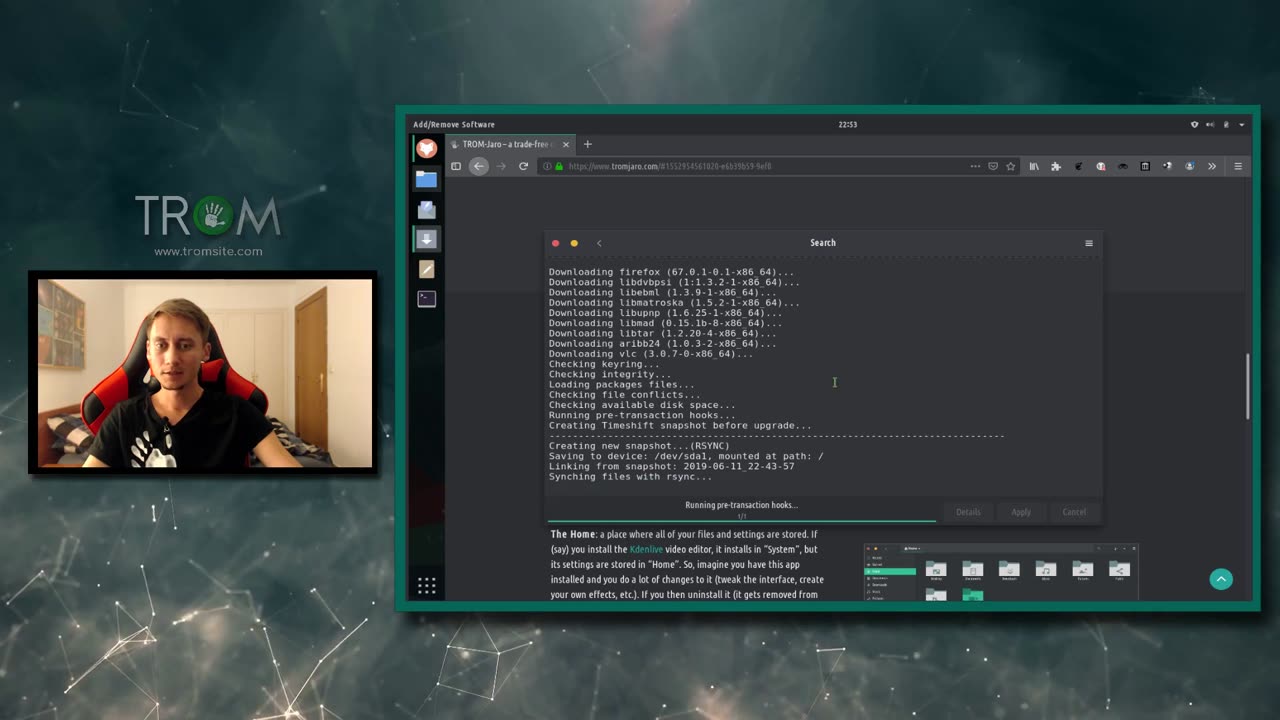The height and width of the screenshot is (720, 1280).
Task: Open Firefox from the dock
Action: pyautogui.click(x=427, y=149)
